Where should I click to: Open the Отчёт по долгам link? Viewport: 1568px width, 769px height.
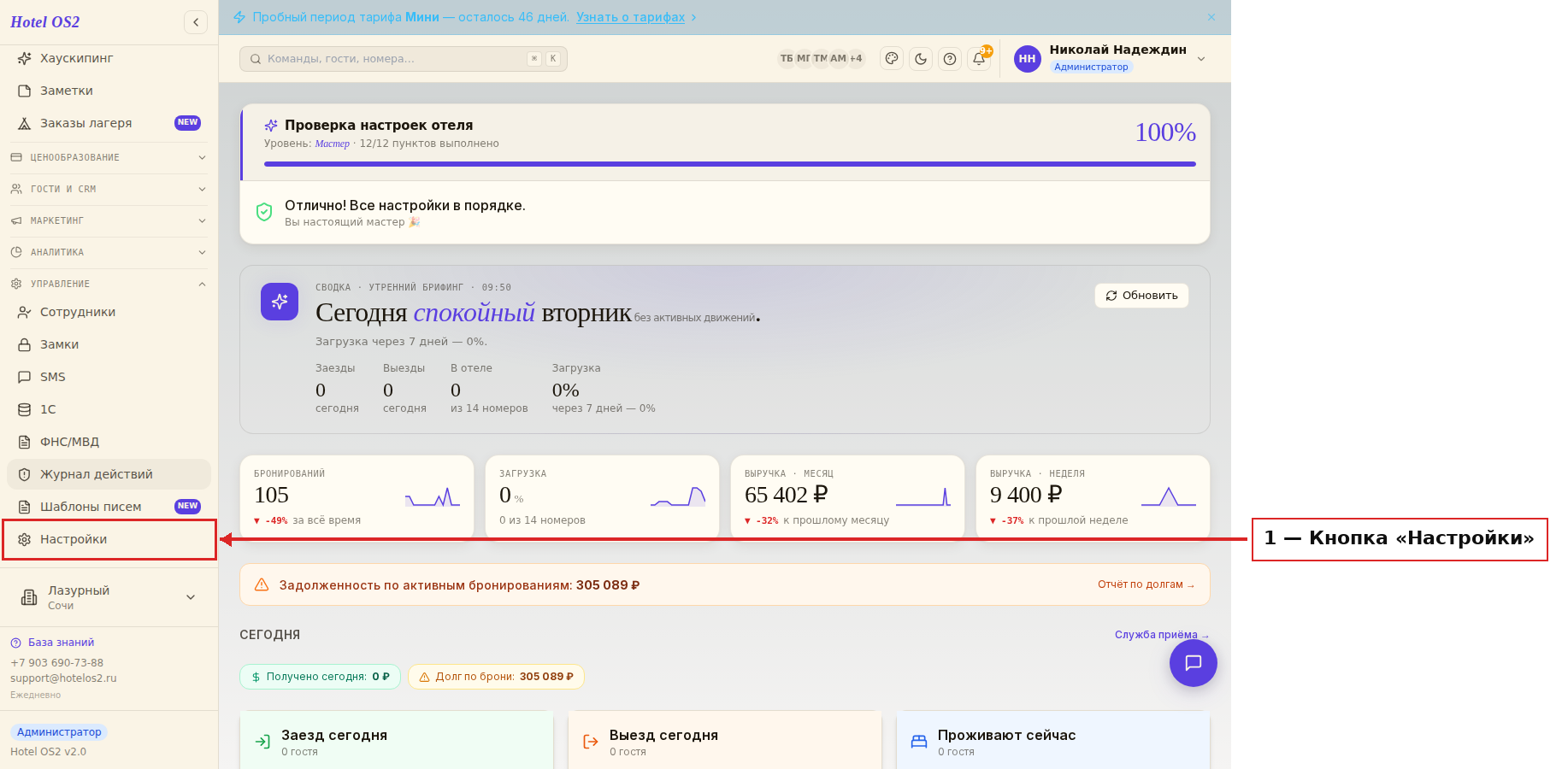pyautogui.click(x=1147, y=584)
